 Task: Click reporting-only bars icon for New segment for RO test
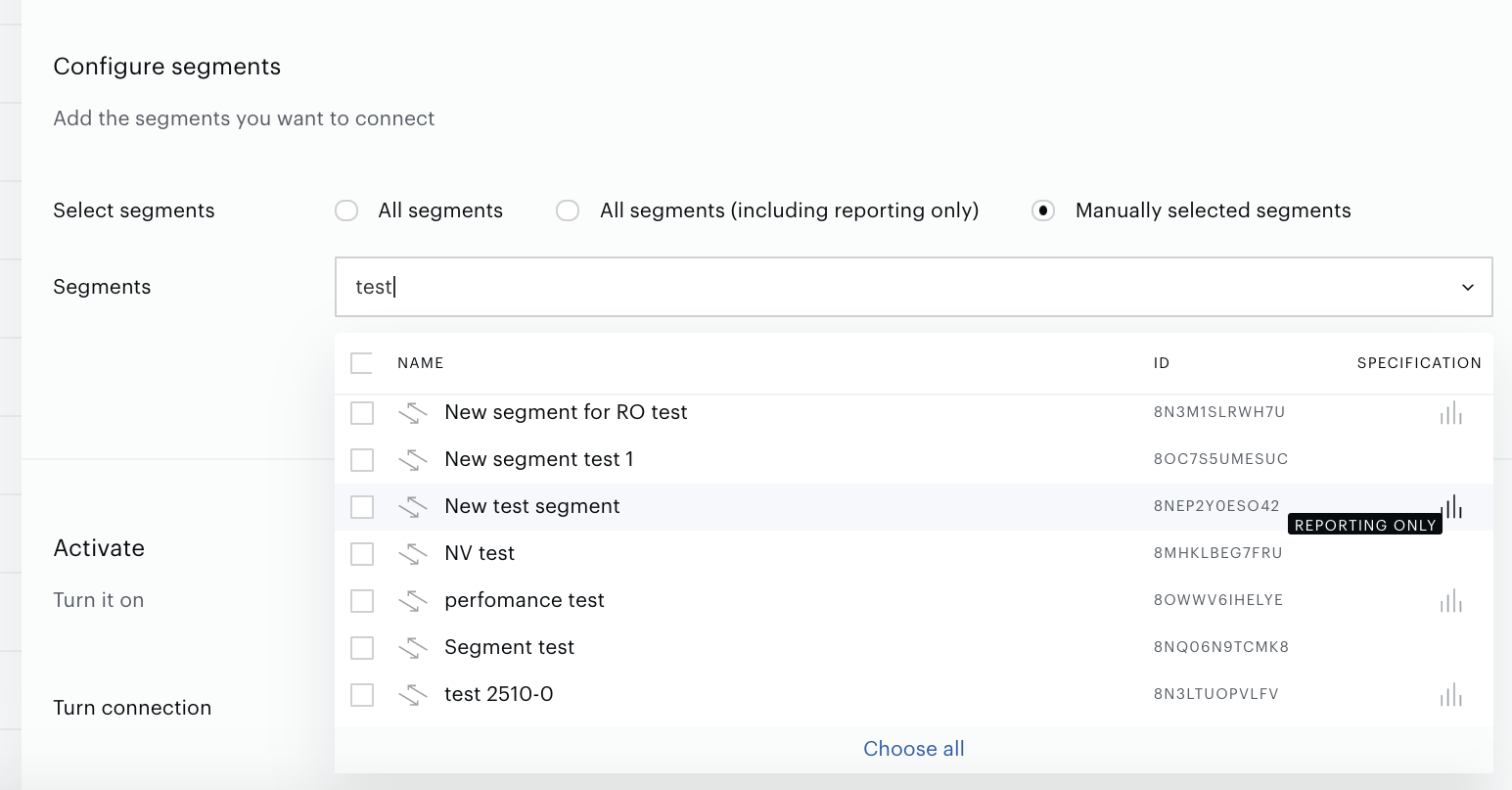coord(1451,413)
